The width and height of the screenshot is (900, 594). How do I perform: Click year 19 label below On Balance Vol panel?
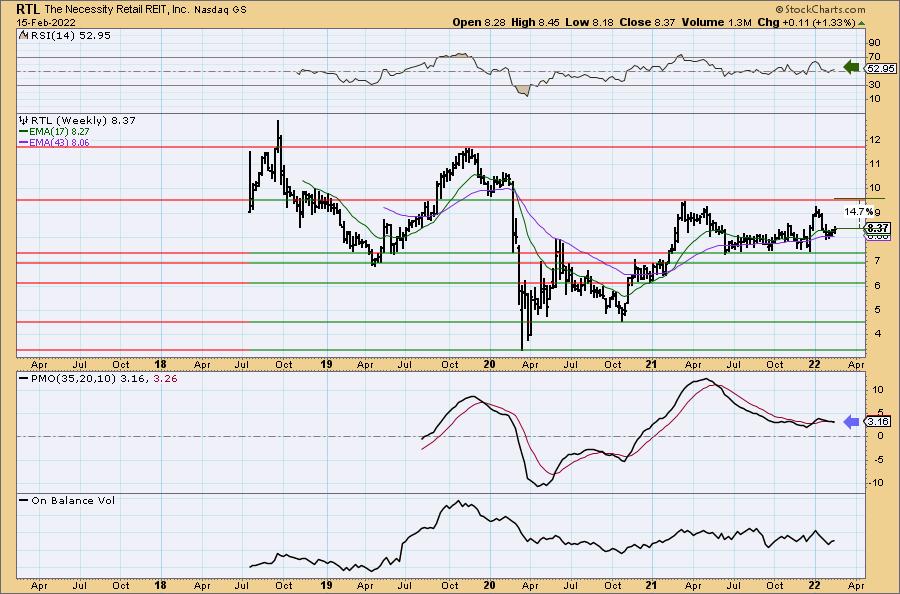click(x=326, y=585)
